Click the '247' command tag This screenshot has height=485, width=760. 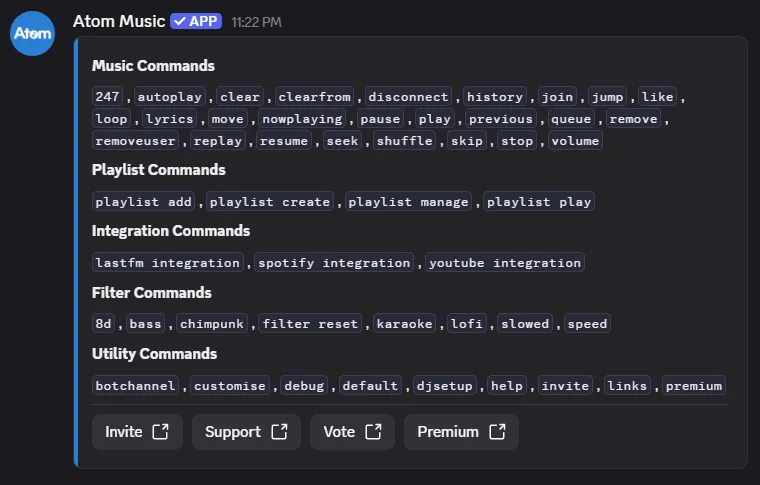(107, 96)
